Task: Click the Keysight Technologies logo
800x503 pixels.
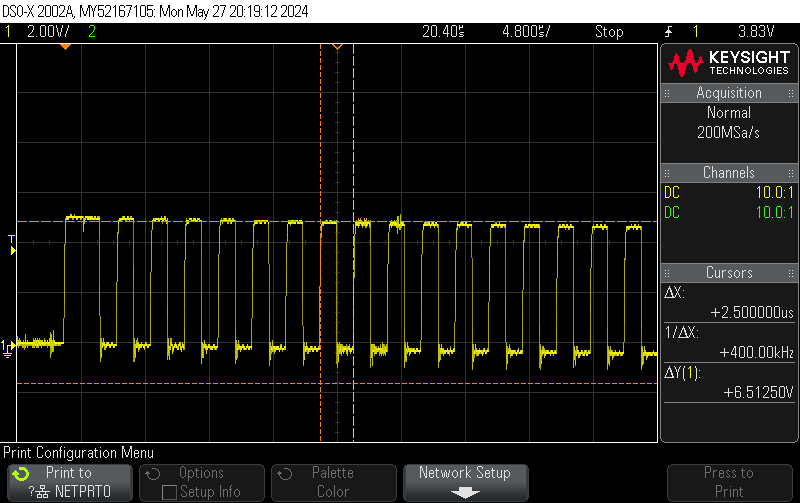Action: (x=729, y=63)
